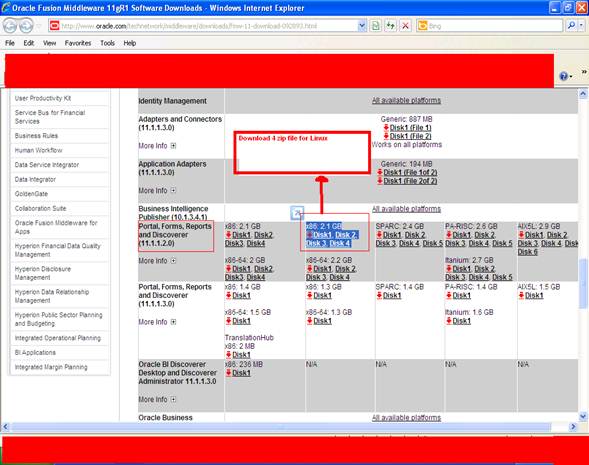
Task: Open the Edit menu
Action: 29,43
